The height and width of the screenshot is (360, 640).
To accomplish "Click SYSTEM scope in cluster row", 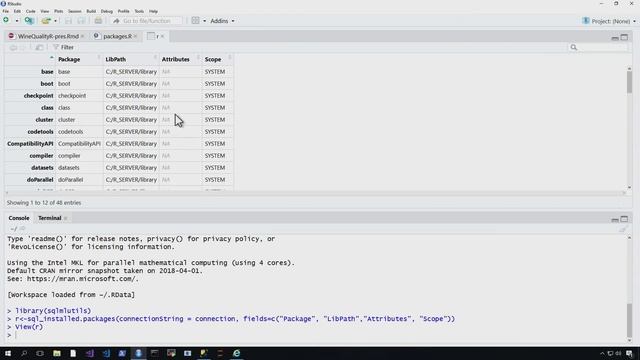I will click(215, 120).
